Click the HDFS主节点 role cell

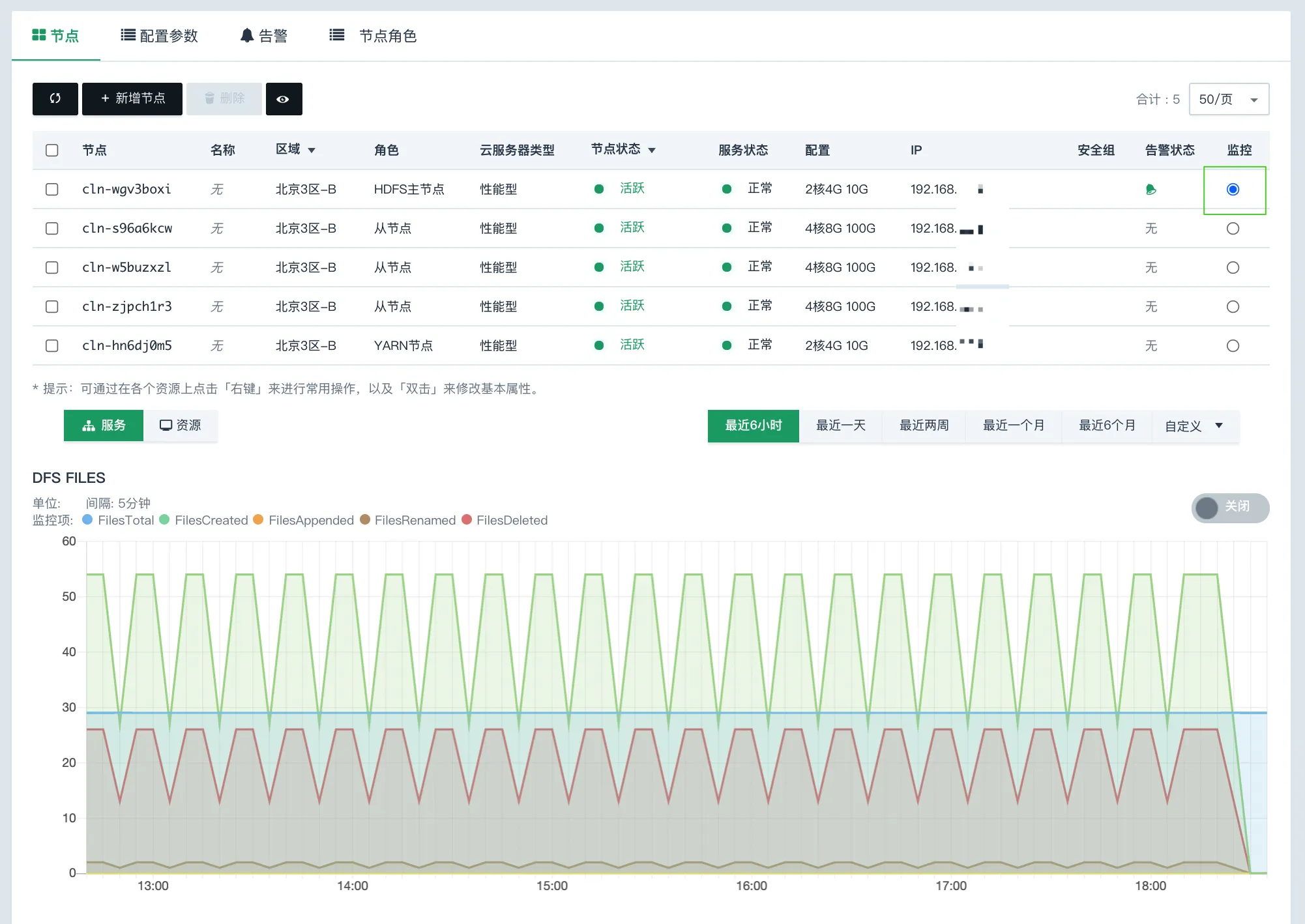point(409,190)
